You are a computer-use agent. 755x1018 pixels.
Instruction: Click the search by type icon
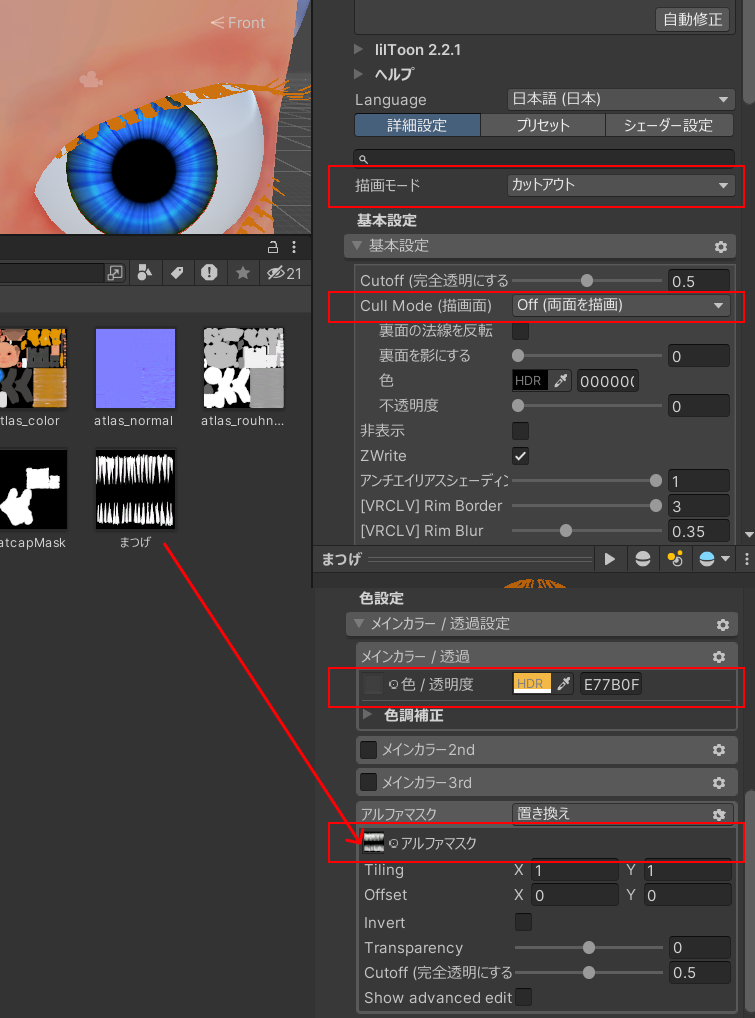[145, 273]
